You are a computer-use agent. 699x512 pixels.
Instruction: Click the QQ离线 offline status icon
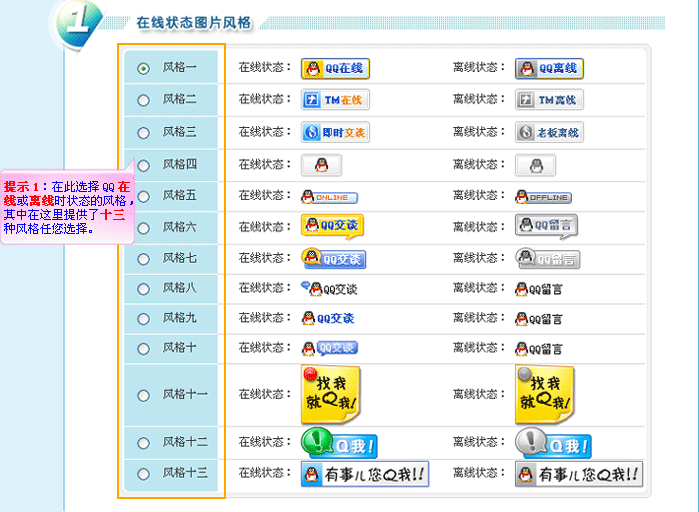pos(549,68)
